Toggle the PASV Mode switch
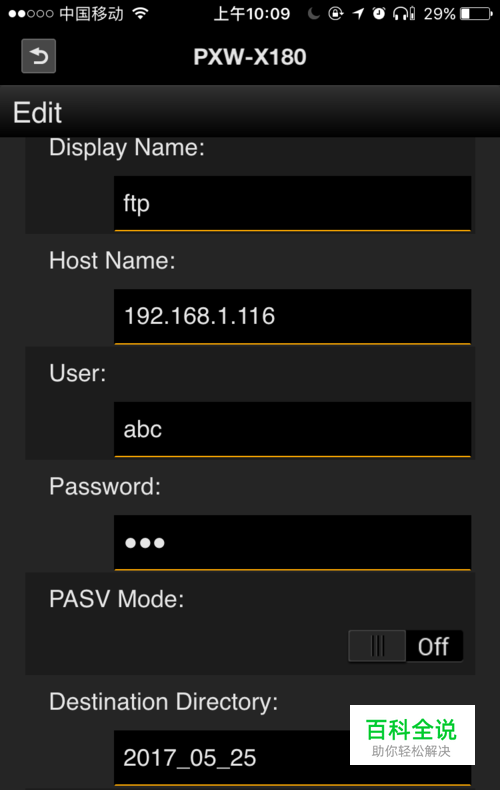 point(406,646)
